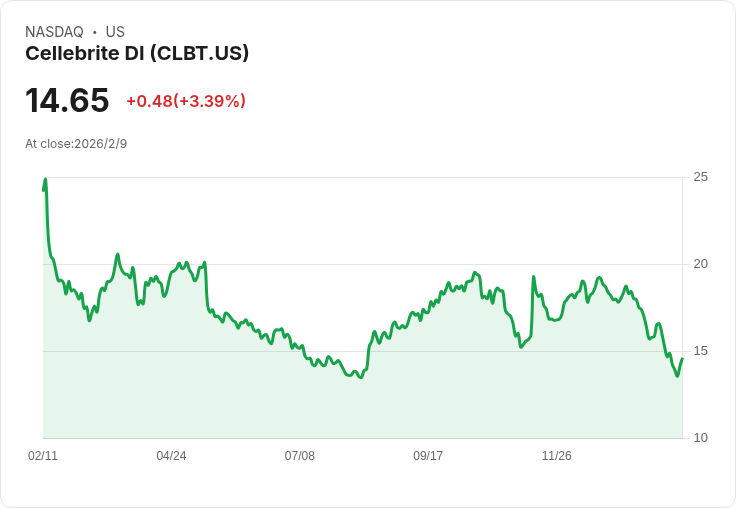The image size is (736, 508).
Task: Click the red +0.48(+3.39%) change value
Action: click(186, 101)
